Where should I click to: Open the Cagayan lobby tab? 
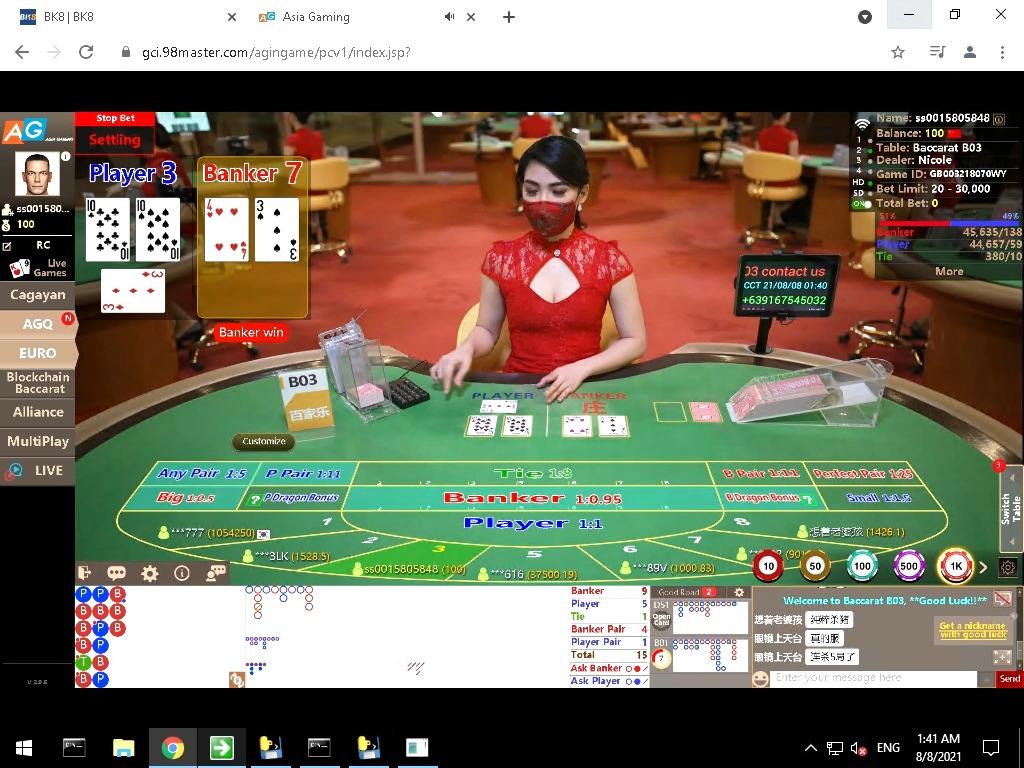point(37,295)
